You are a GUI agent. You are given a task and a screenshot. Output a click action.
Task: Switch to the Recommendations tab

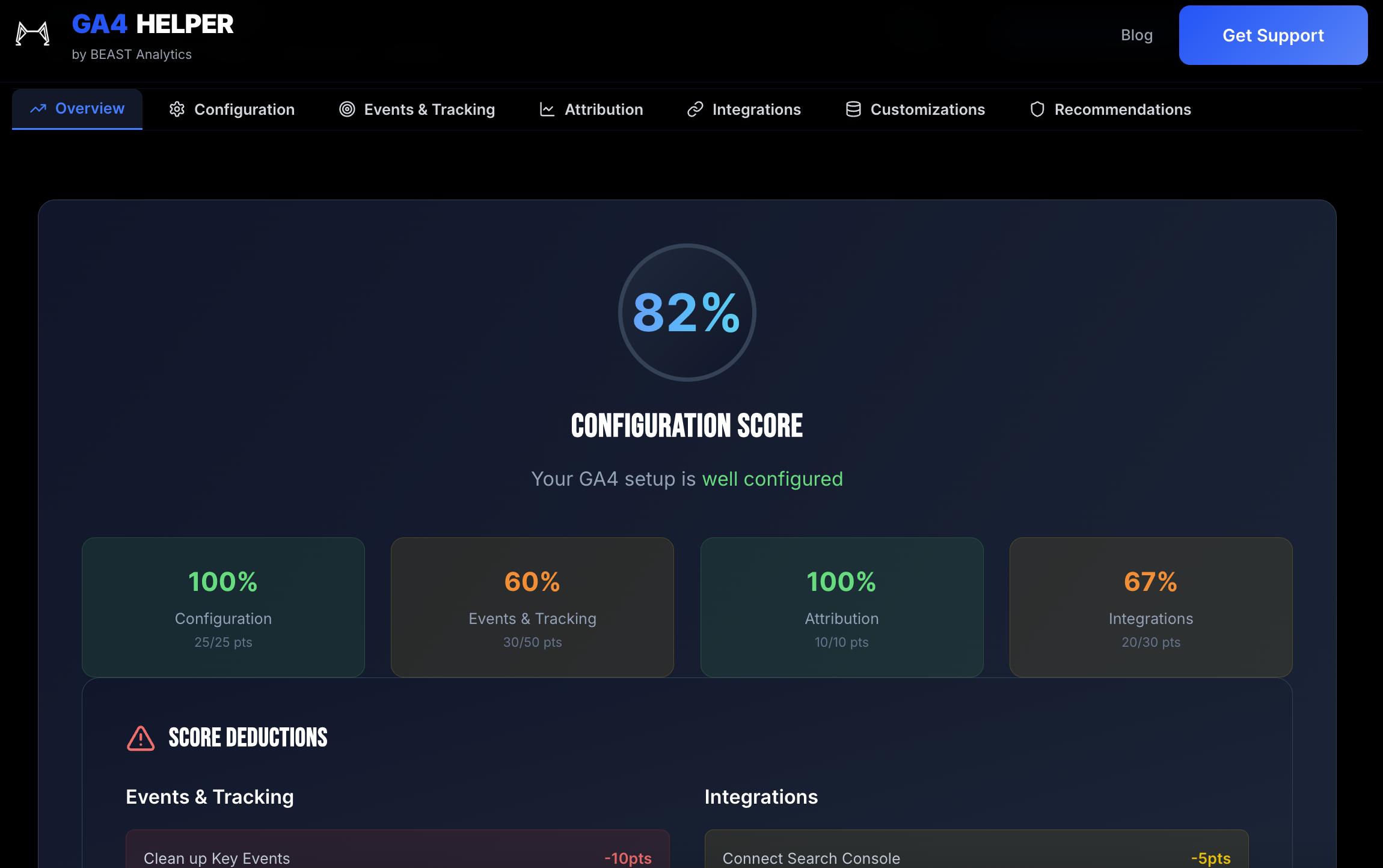click(x=1111, y=109)
